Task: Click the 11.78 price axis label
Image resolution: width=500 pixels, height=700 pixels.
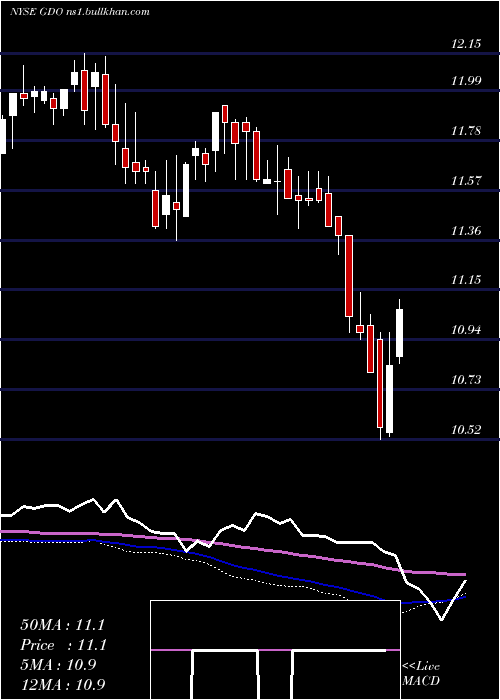Action: [466, 131]
